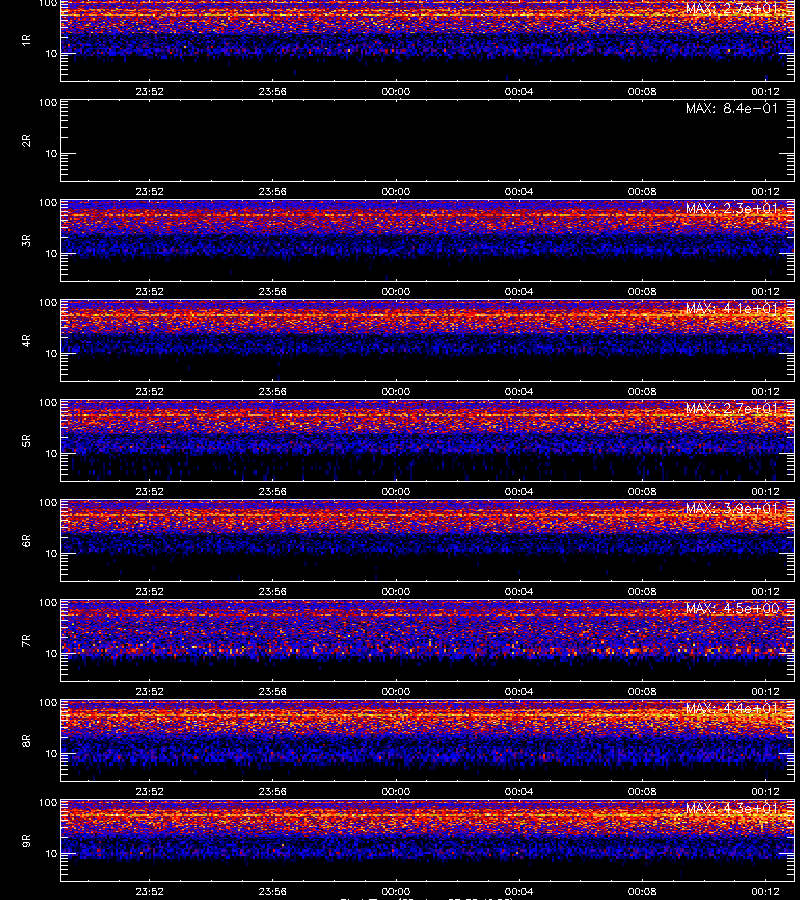The width and height of the screenshot is (800, 900).
Task: Click the 00:12 tick below 7R panel
Action: point(766,692)
